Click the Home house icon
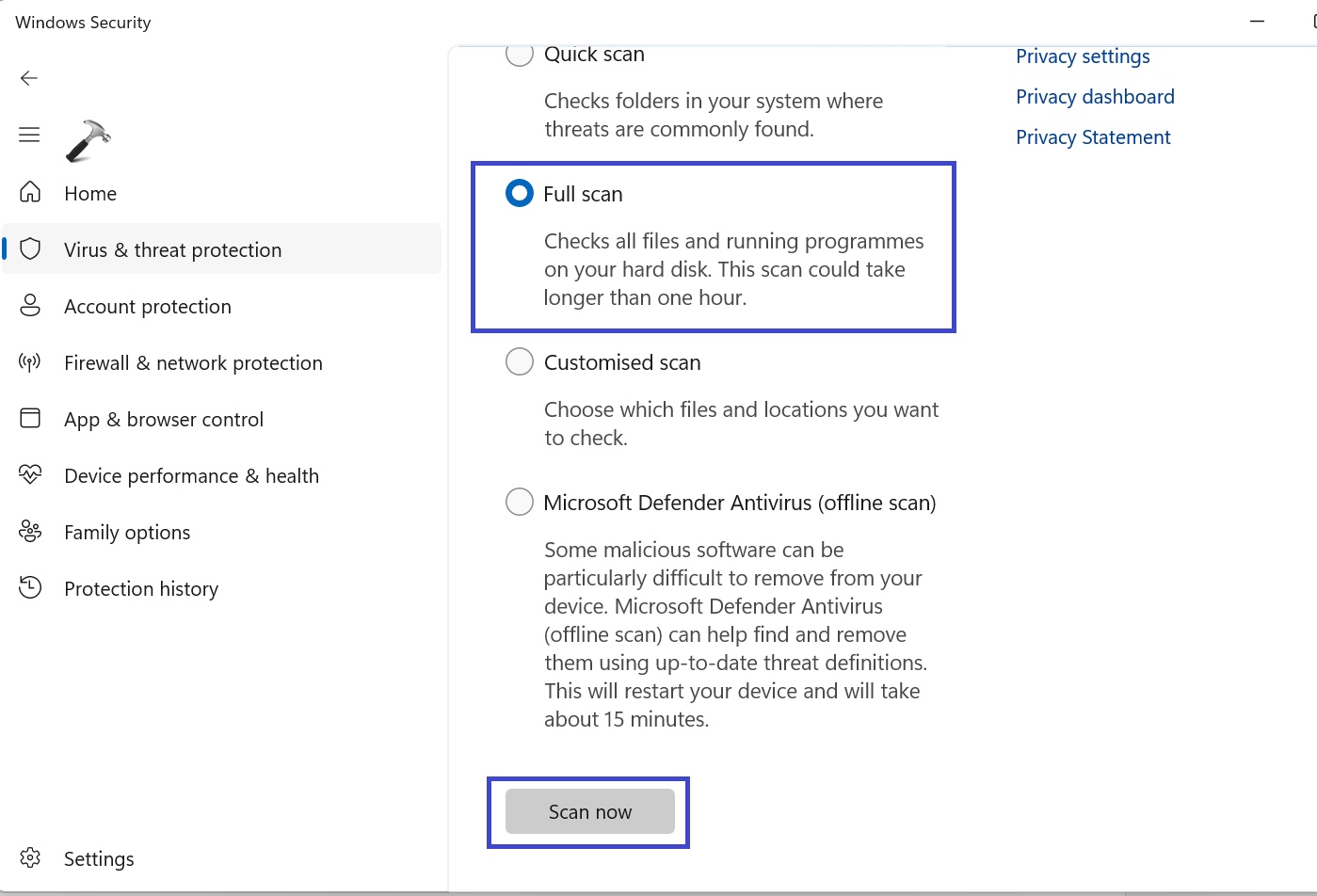 (30, 193)
